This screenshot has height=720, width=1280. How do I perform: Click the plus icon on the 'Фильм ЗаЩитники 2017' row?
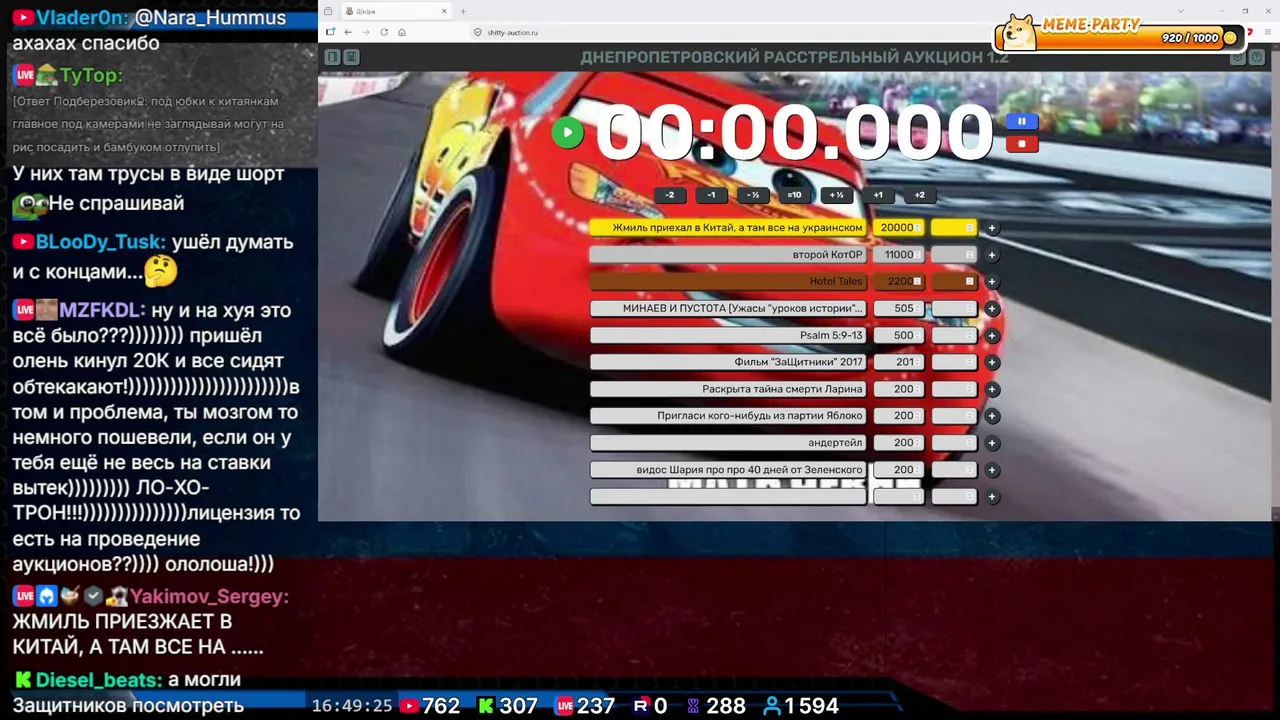(992, 362)
